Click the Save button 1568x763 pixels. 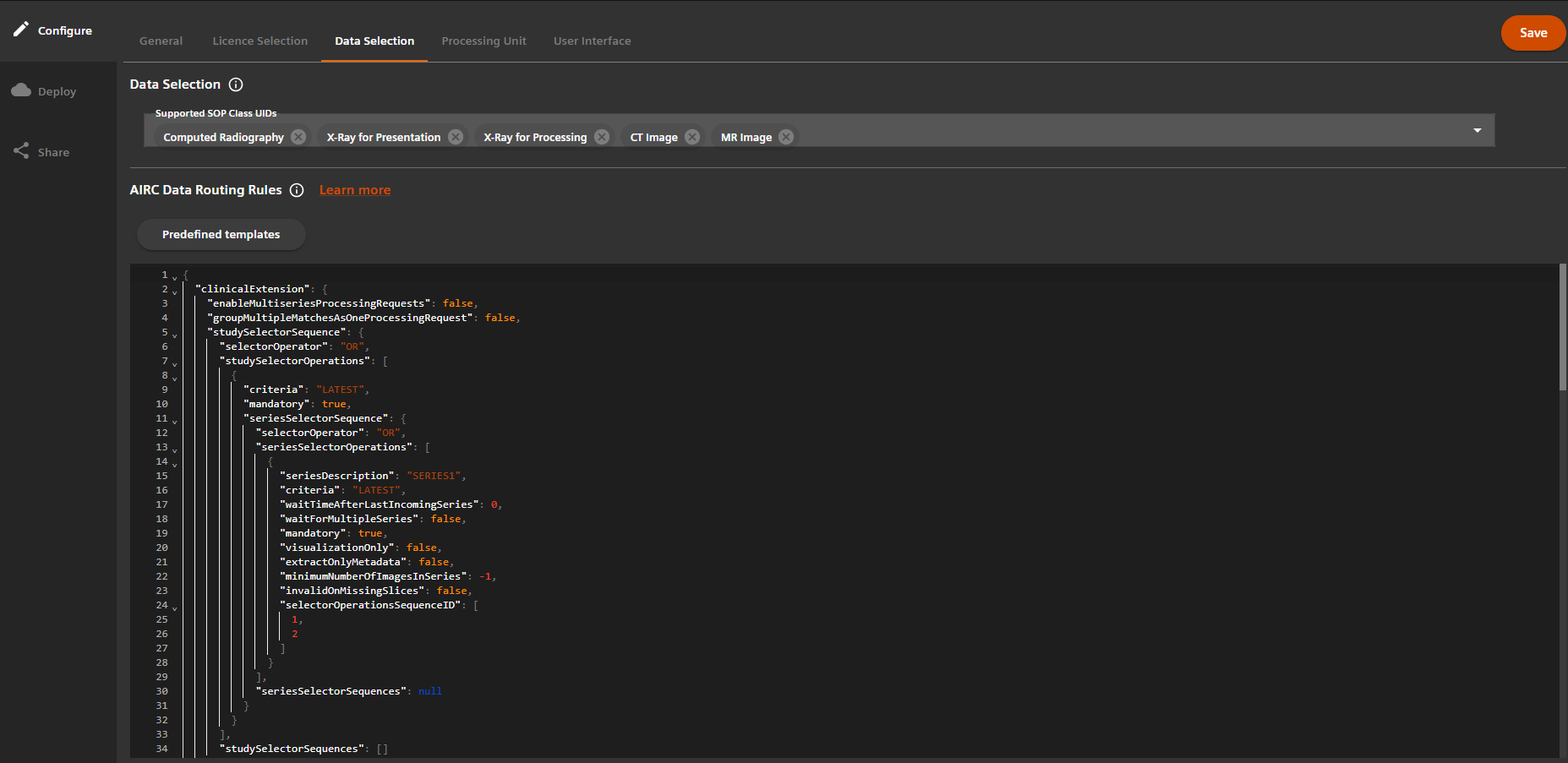pos(1532,32)
